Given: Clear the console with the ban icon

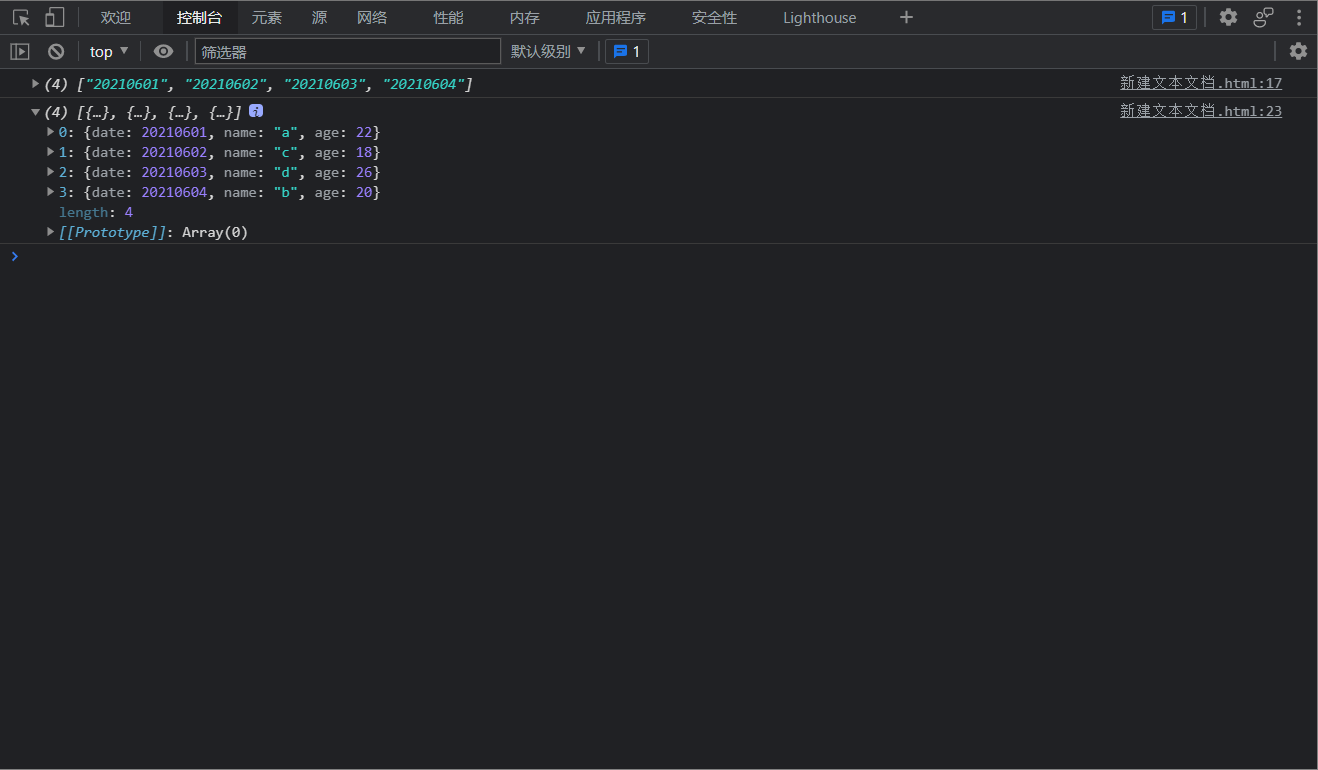Looking at the screenshot, I should 56,51.
